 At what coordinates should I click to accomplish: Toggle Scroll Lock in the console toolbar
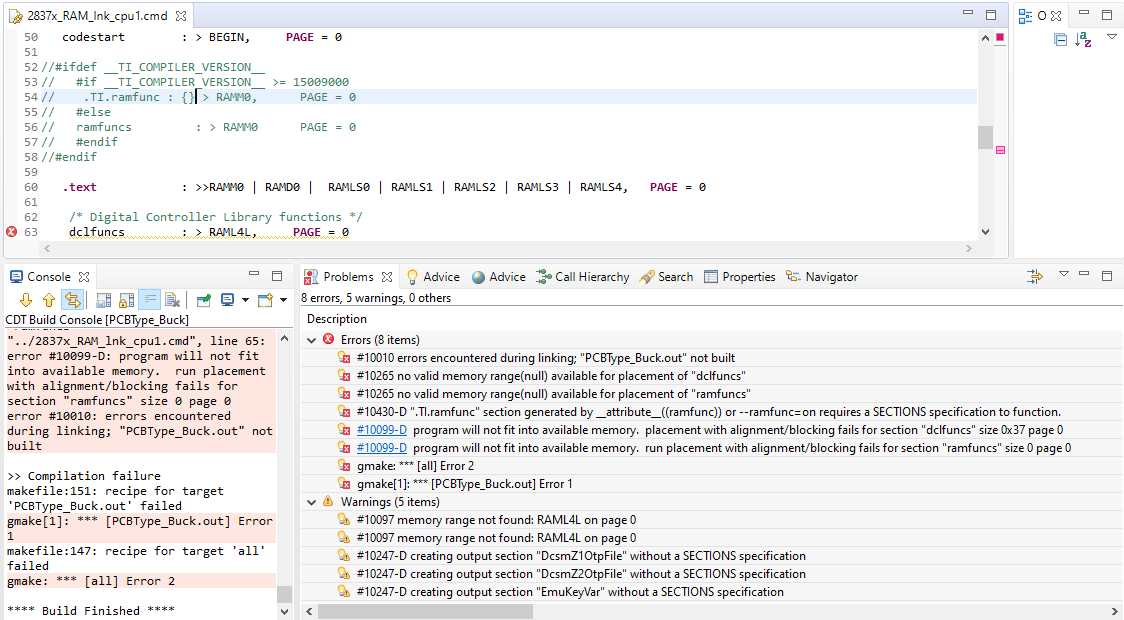pos(126,300)
